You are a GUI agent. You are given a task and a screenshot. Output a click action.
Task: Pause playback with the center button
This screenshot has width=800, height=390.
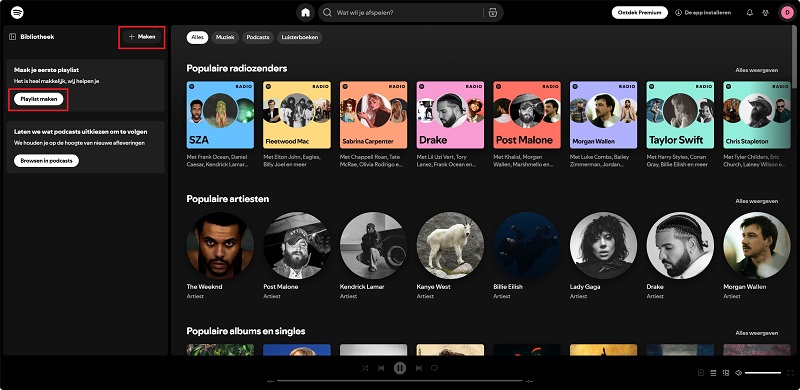[x=400, y=368]
